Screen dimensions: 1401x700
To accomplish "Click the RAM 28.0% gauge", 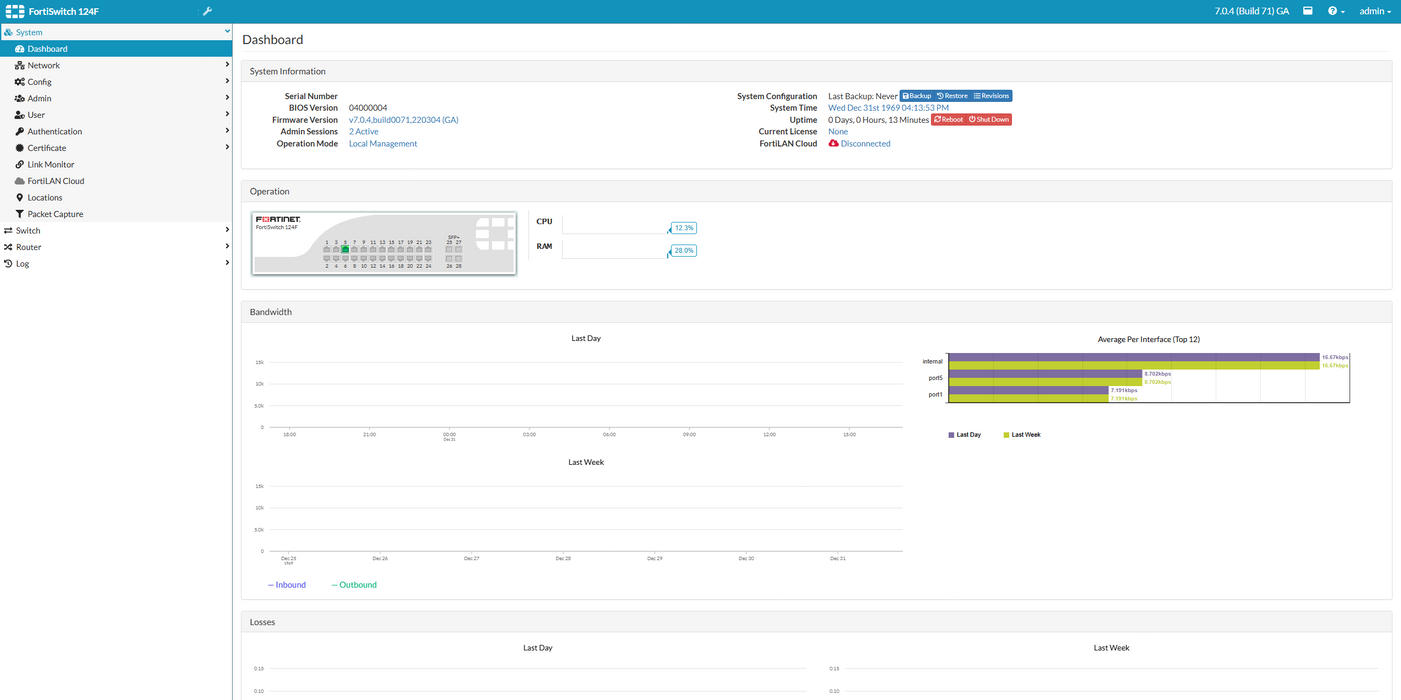I will pos(684,250).
